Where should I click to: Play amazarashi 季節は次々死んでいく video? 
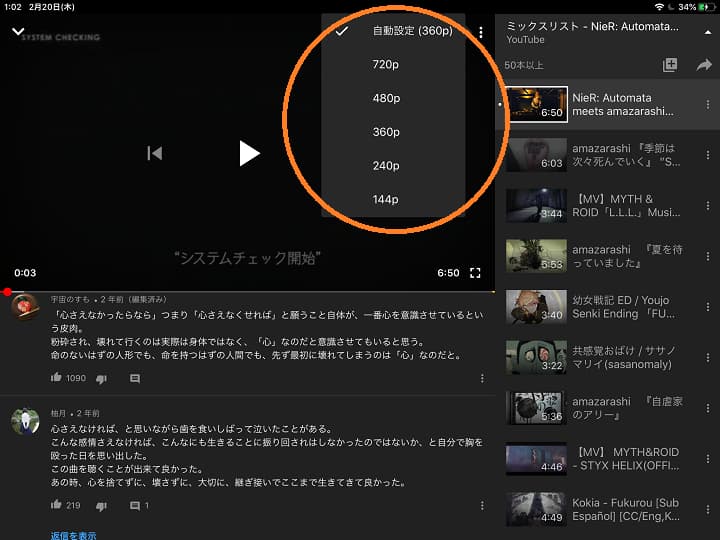(x=536, y=155)
